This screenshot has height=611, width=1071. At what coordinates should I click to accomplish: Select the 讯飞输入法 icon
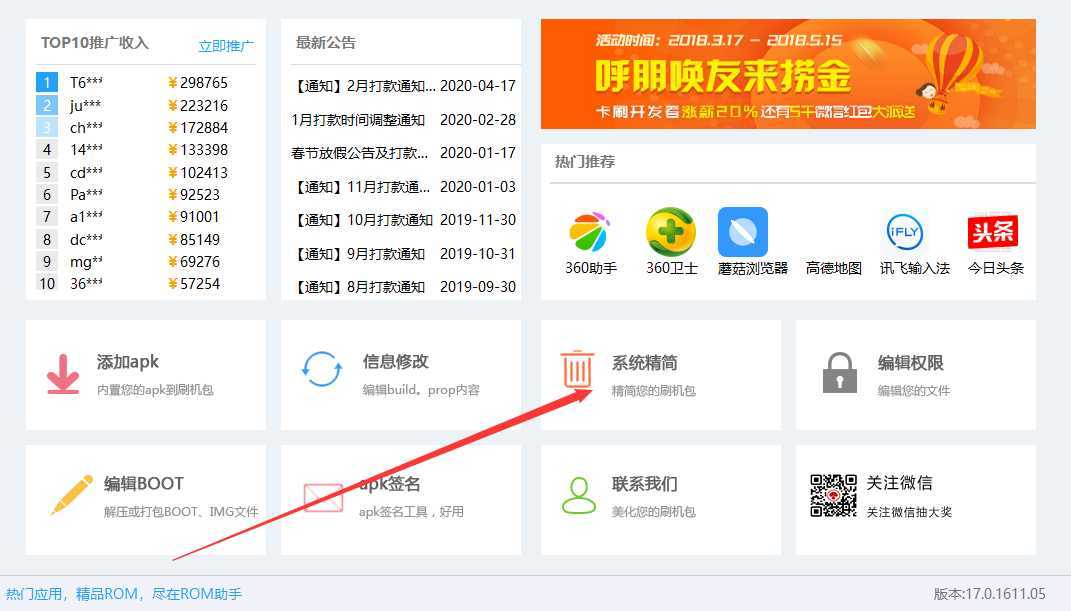903,232
